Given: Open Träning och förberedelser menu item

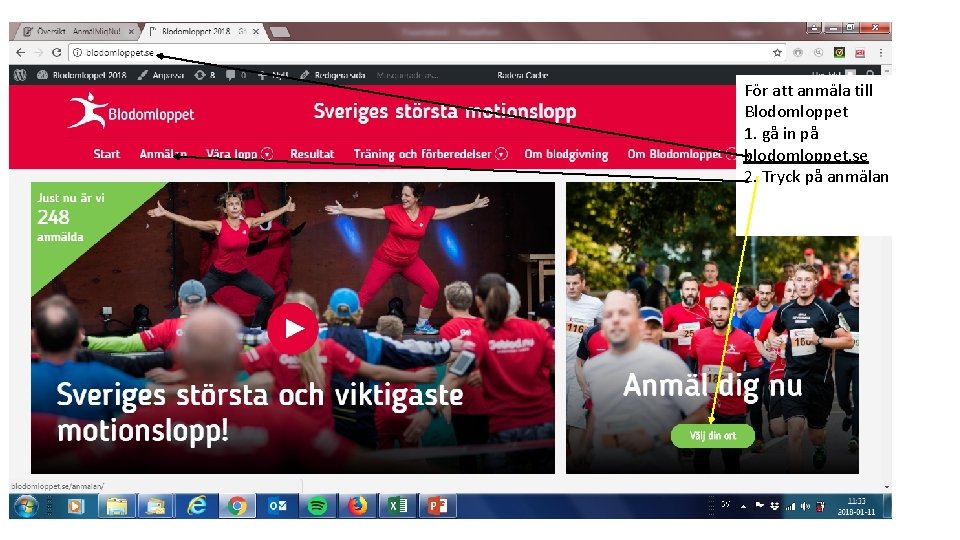Looking at the screenshot, I should click(422, 154).
